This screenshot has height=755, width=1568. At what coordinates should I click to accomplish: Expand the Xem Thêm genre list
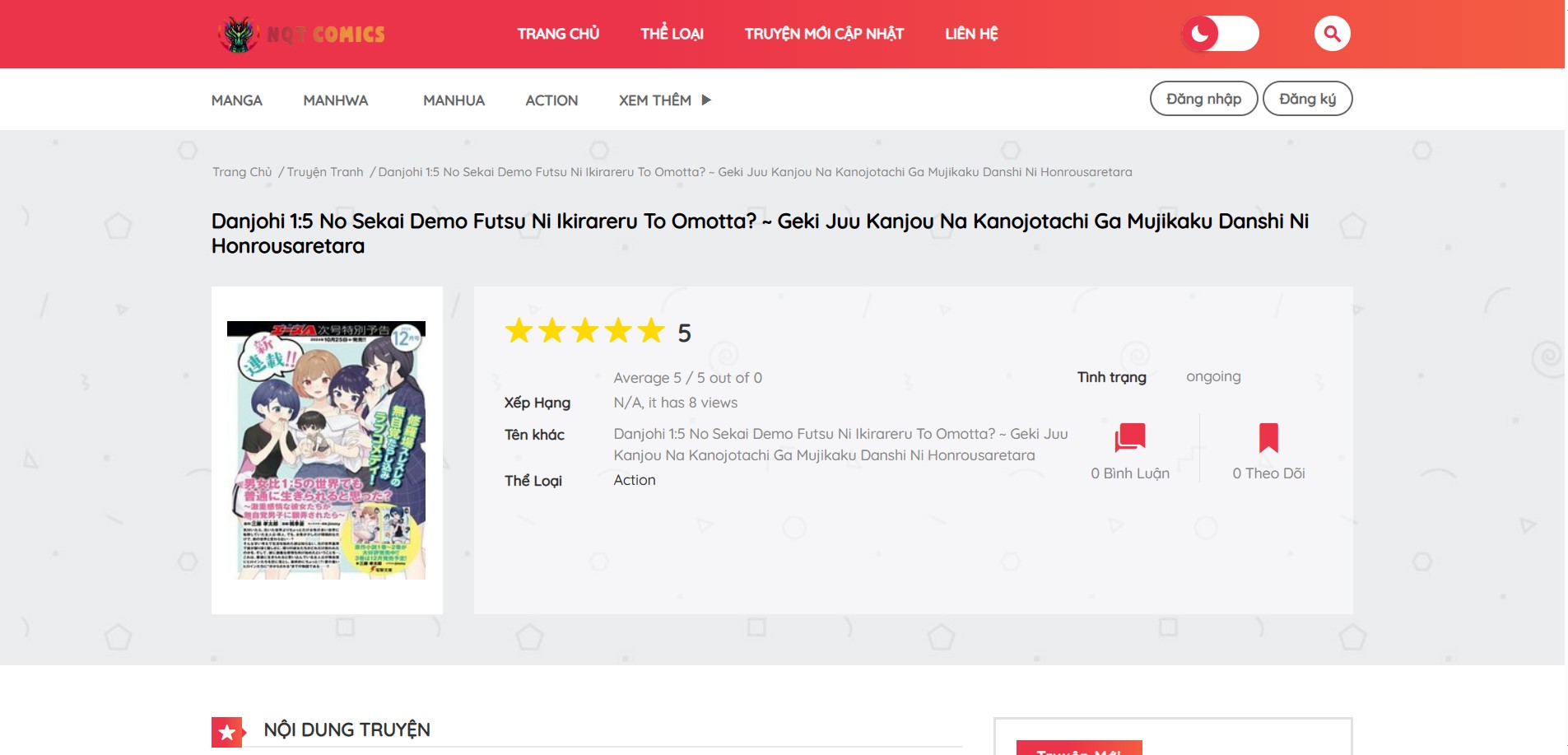(x=664, y=100)
